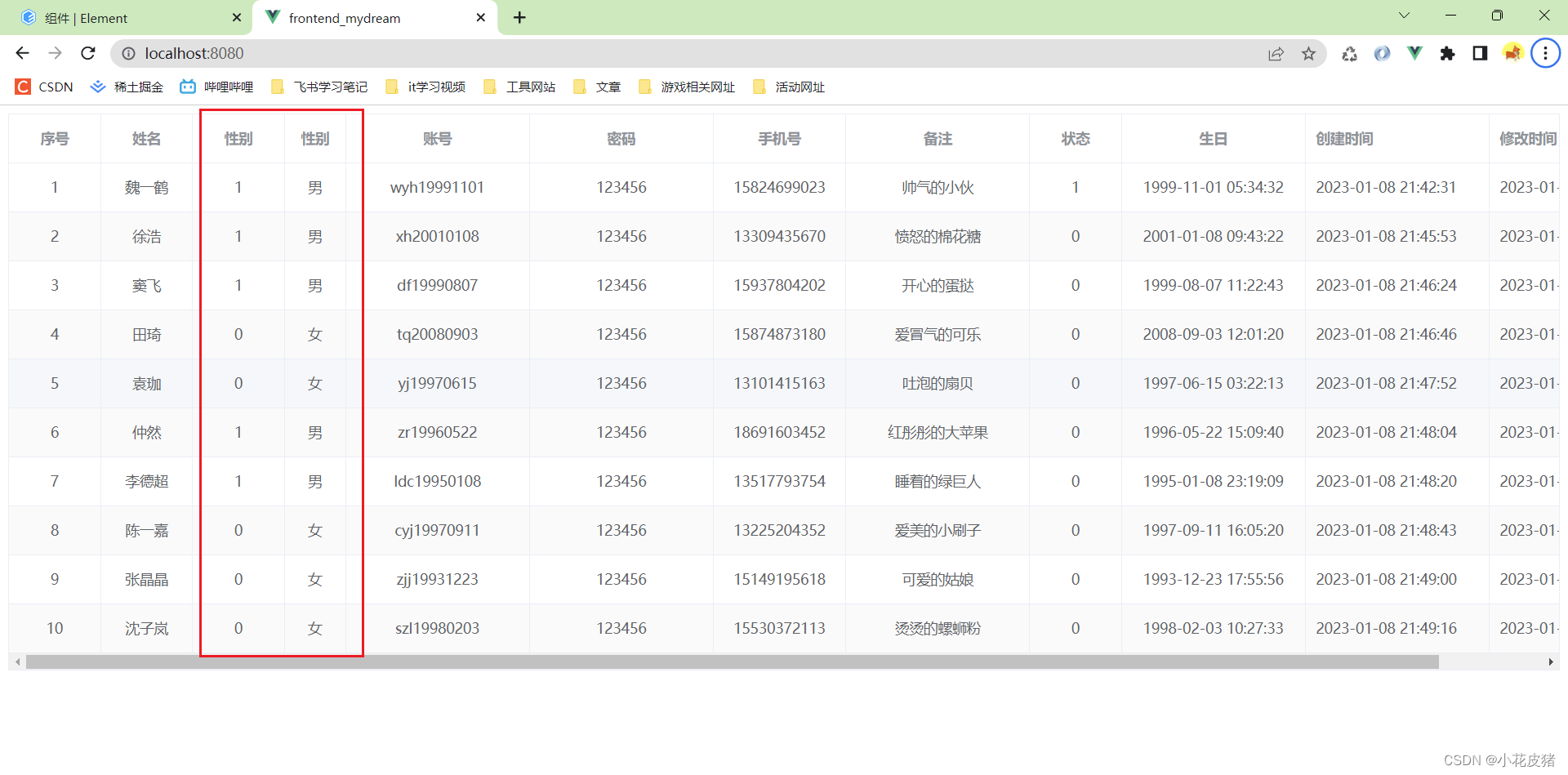Image resolution: width=1568 pixels, height=775 pixels.
Task: Select account cell tq20080903
Action: (438, 335)
